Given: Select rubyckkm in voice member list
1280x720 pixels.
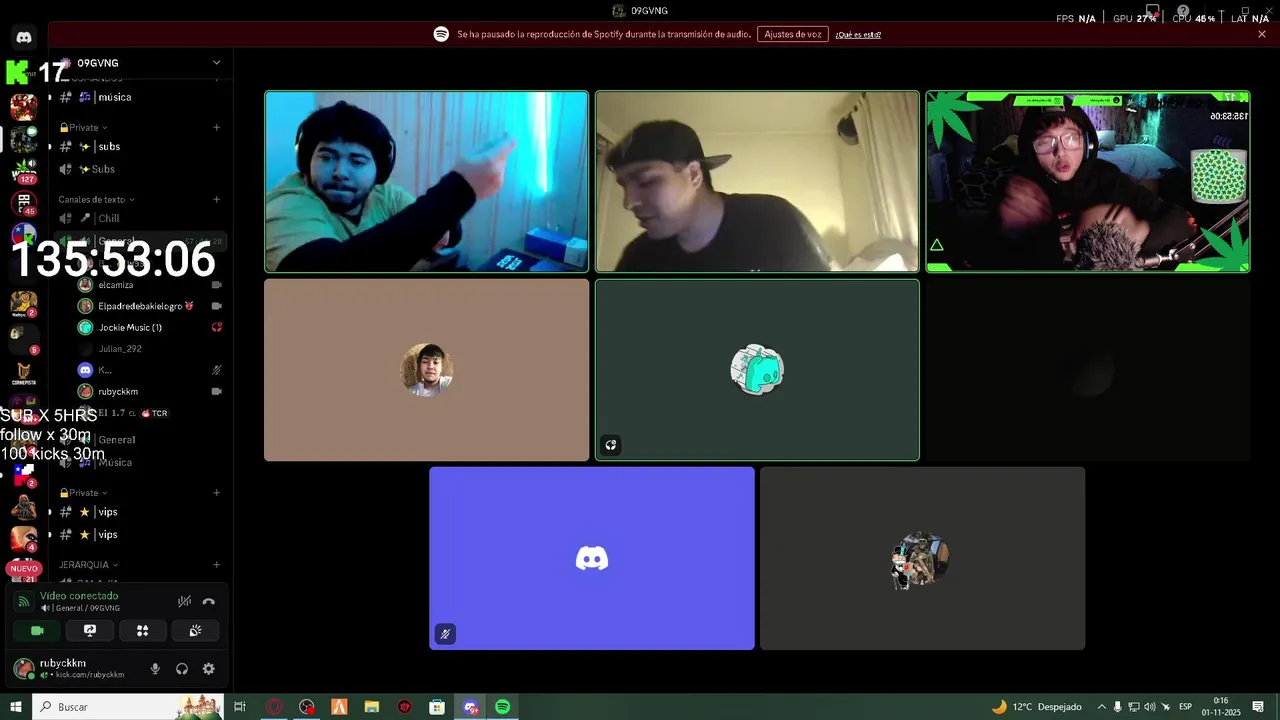Looking at the screenshot, I should point(150,391).
